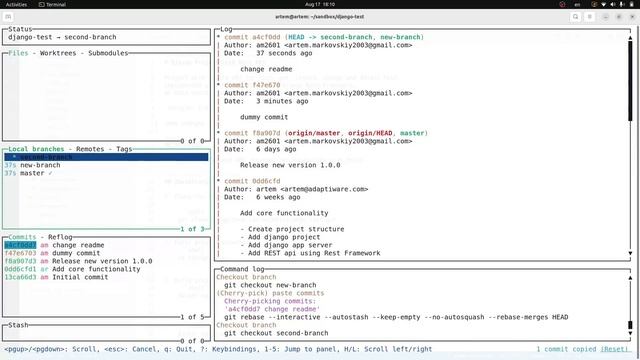Select the master branch row
The width and height of the screenshot is (640, 360).
[x=106, y=173]
